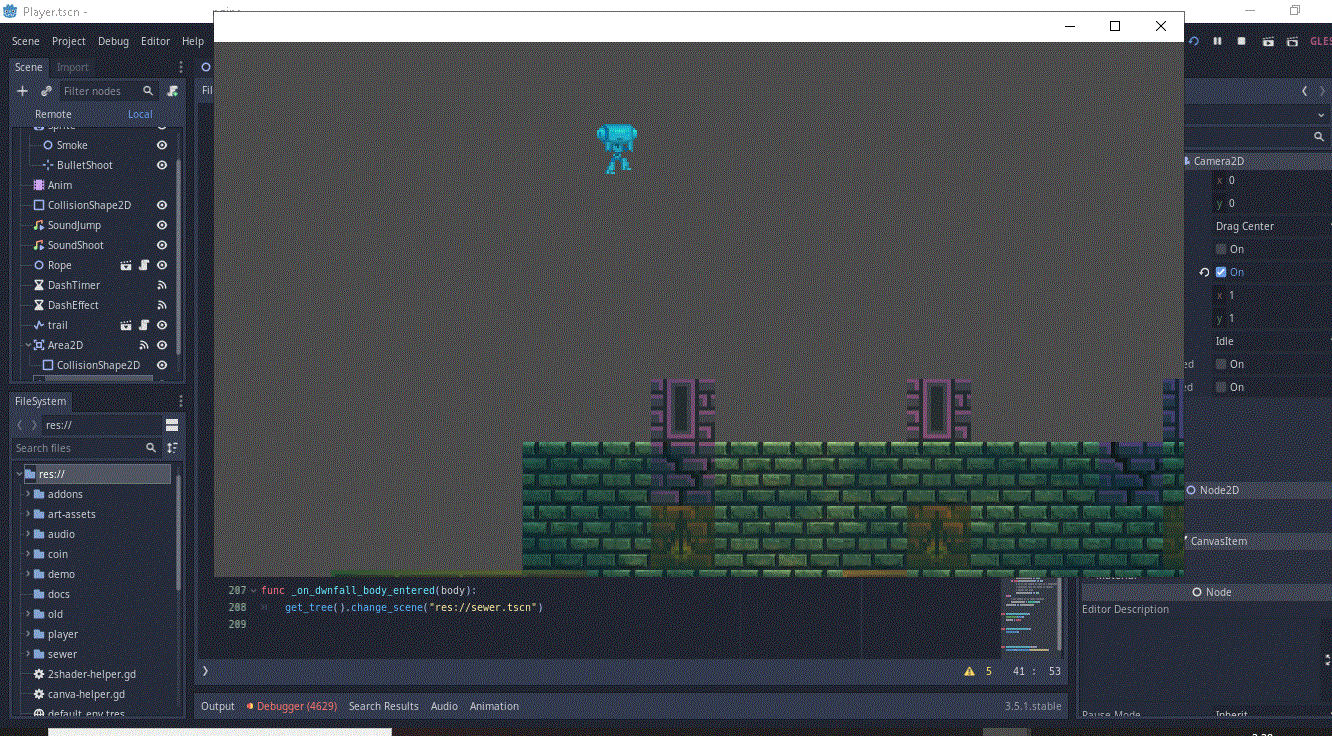This screenshot has width=1332, height=736.
Task: Enable the On checkbox directly below Idle
Action: 1221,364
